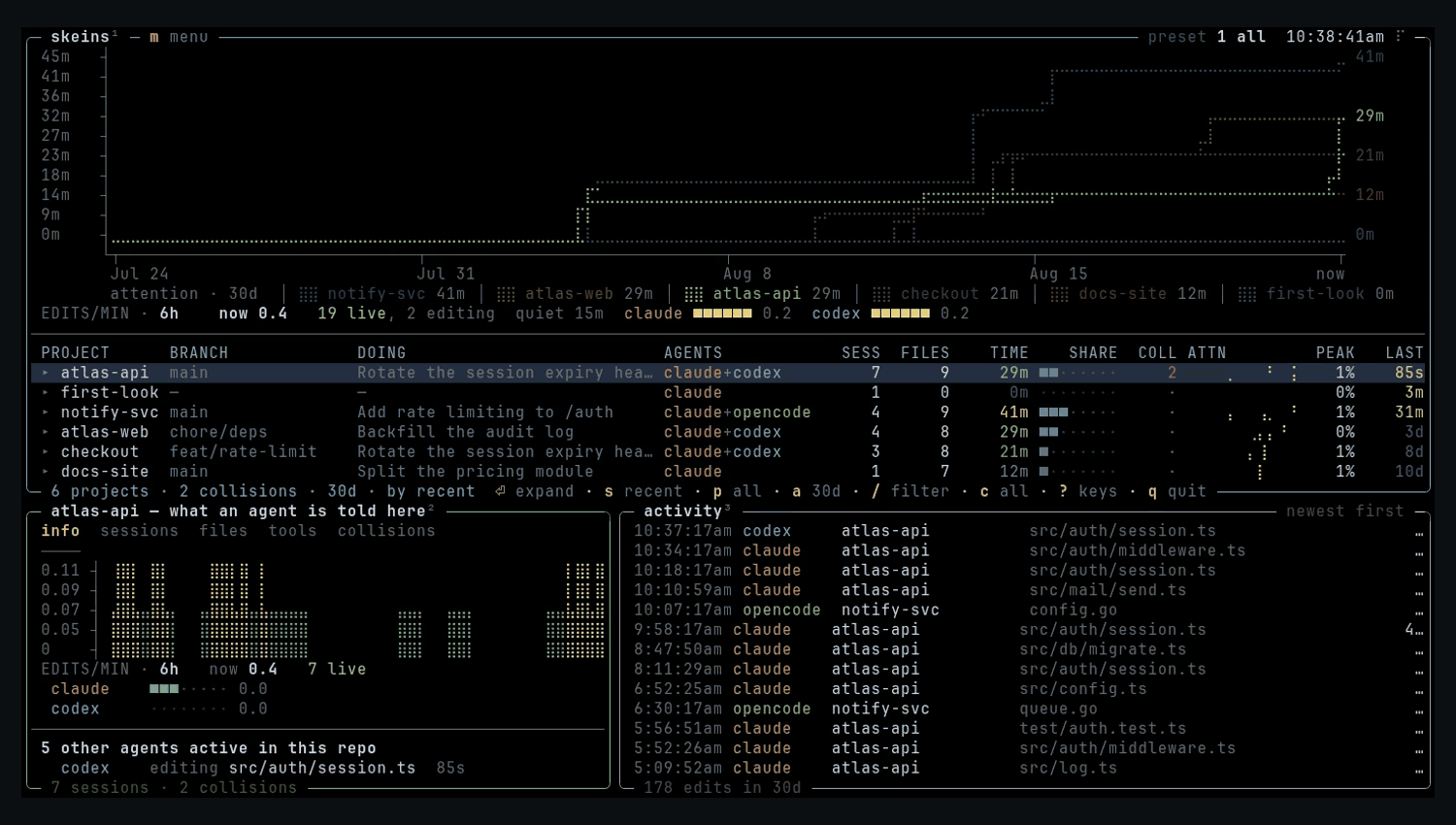Screen dimensions: 1456x825
Task: Click the feat/rate-limit branch cell
Action: pyautogui.click(x=244, y=451)
